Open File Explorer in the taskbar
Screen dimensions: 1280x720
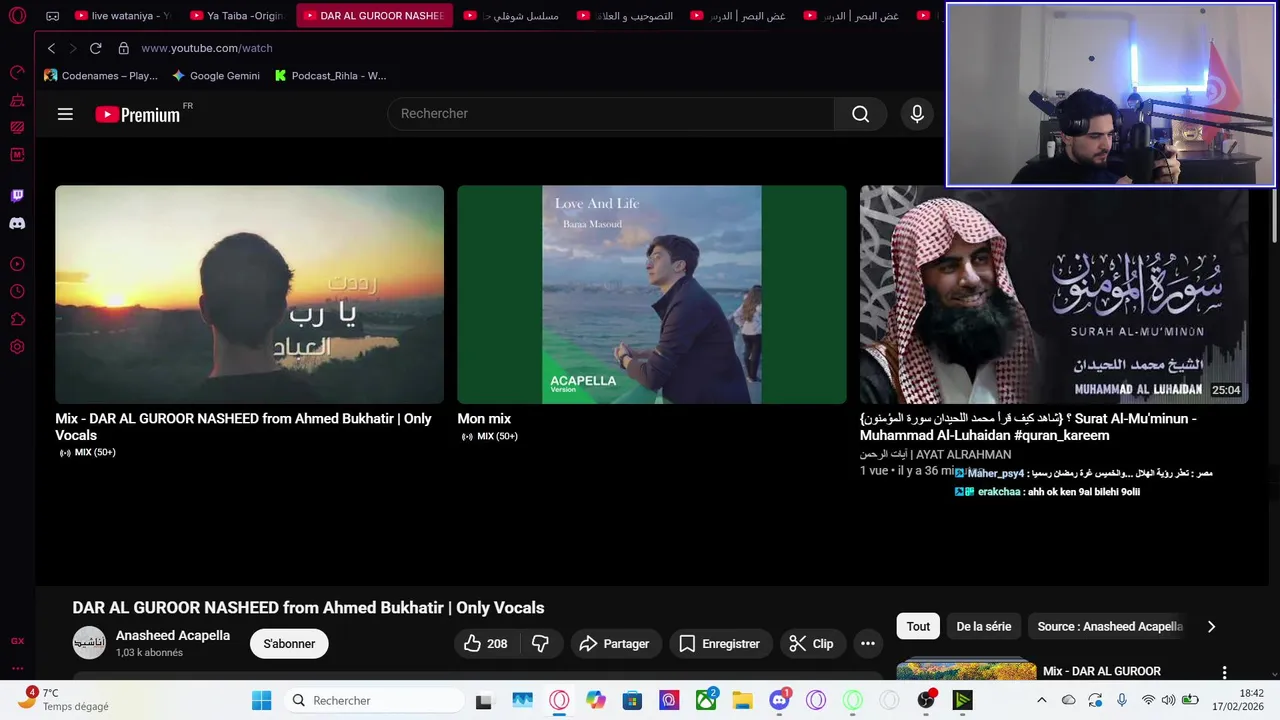pos(742,700)
